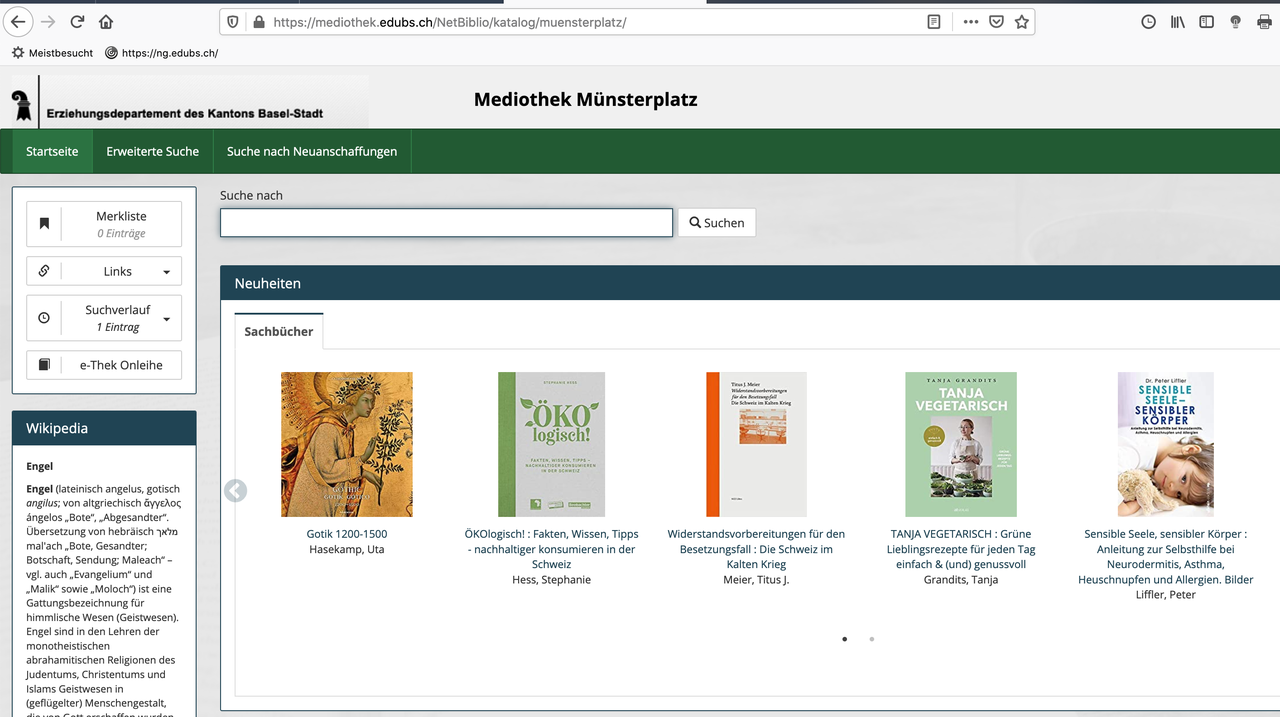Click the Basel-Stadt crest logo
1280x717 pixels.
20,107
